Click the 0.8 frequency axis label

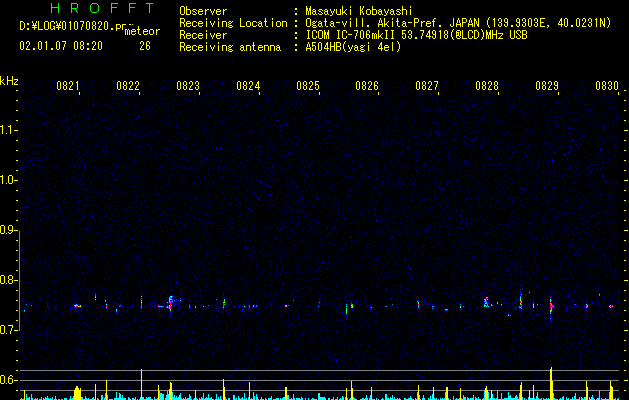click(x=8, y=280)
